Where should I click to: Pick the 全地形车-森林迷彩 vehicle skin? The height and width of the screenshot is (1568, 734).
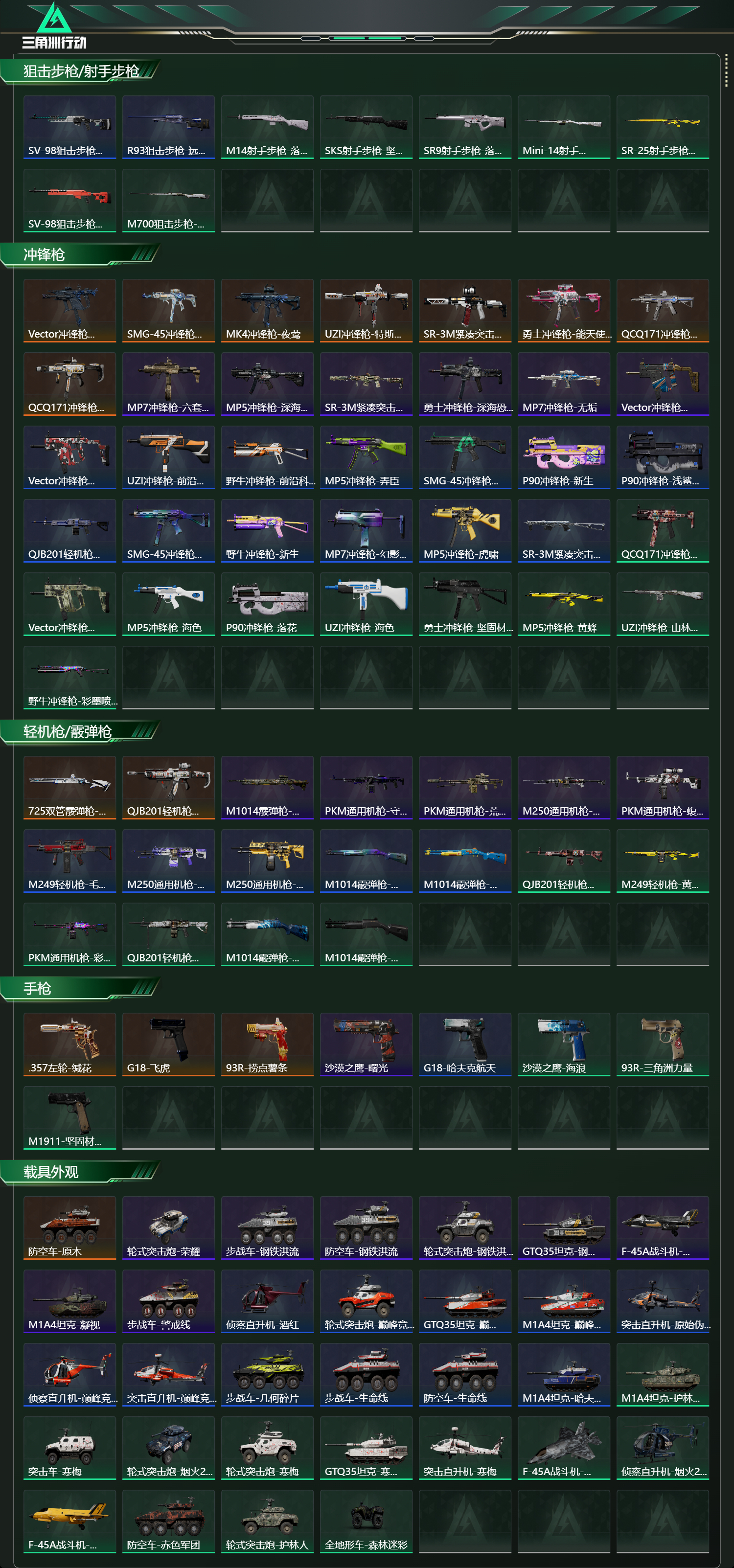click(366, 1522)
